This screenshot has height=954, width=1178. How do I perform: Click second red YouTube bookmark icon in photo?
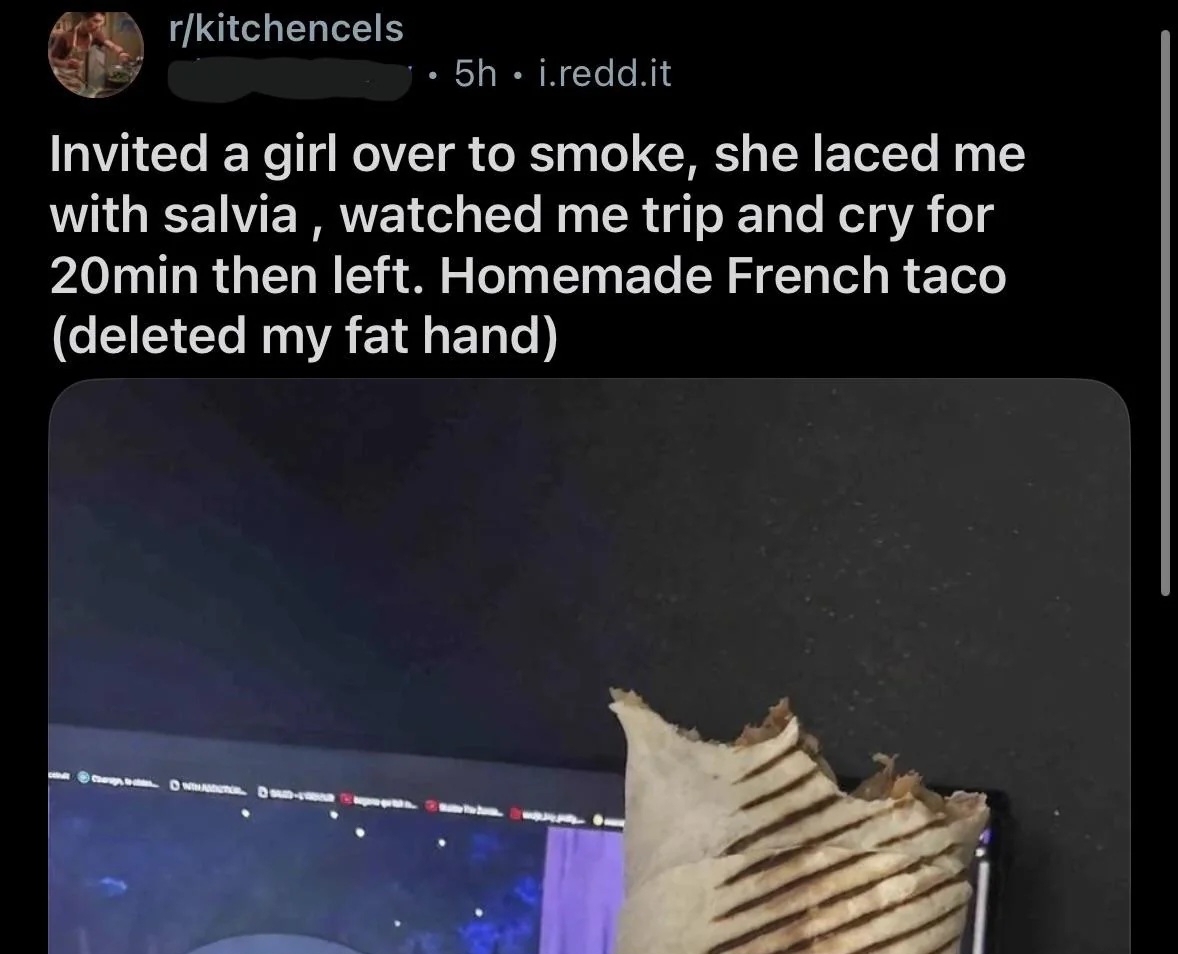[431, 806]
